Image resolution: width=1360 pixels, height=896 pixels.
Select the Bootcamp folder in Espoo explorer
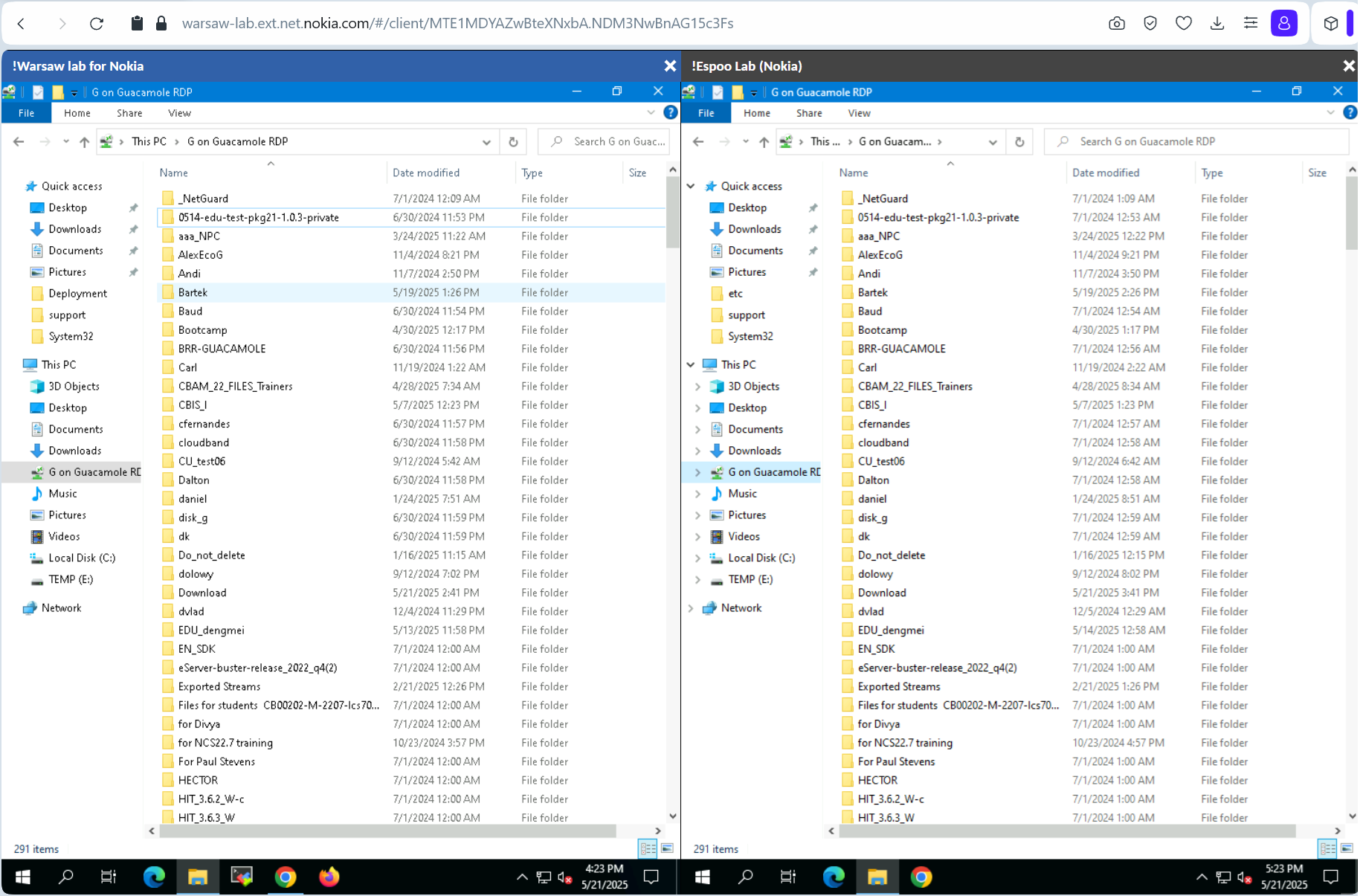point(882,329)
